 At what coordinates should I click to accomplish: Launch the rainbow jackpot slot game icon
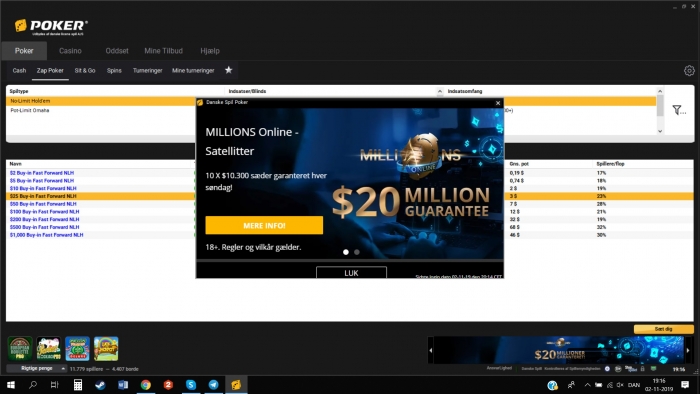(106, 348)
